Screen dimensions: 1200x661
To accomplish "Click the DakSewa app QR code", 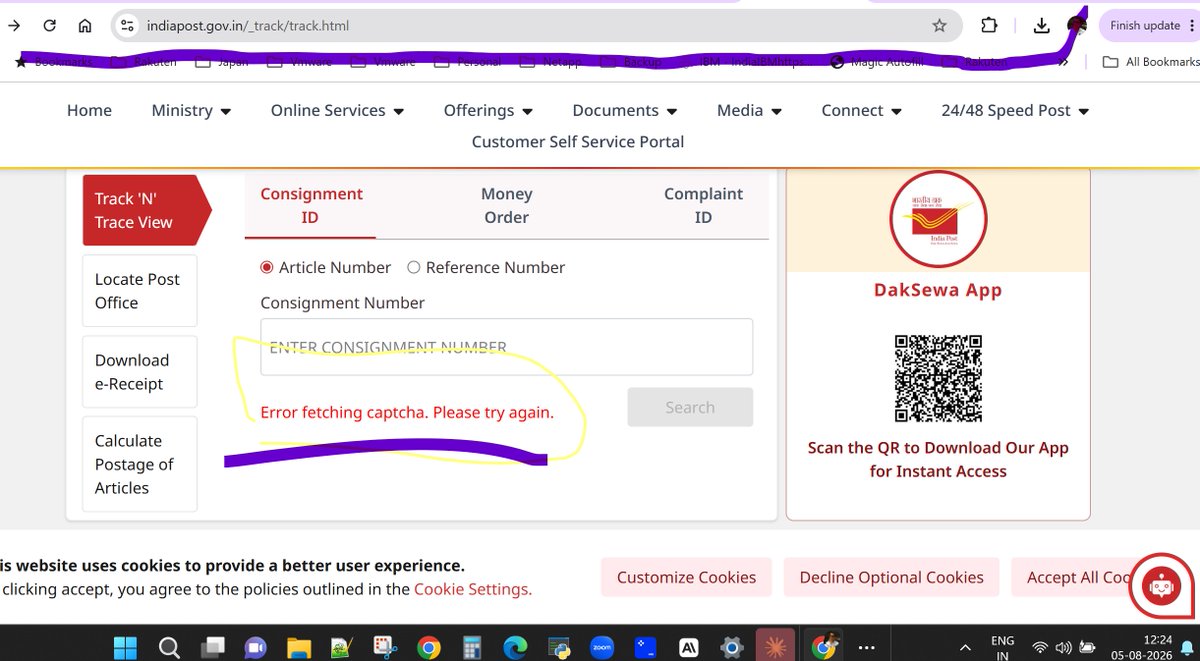I will tap(938, 378).
